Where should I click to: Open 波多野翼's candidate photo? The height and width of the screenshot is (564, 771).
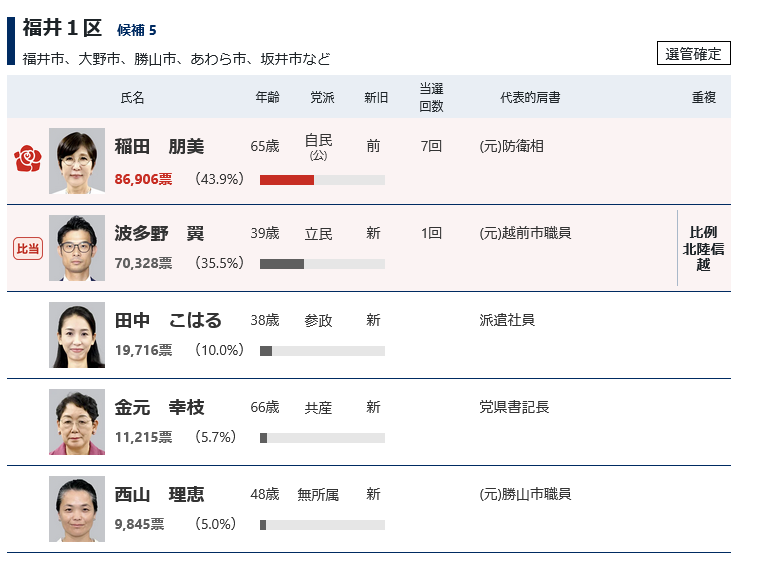point(77,248)
